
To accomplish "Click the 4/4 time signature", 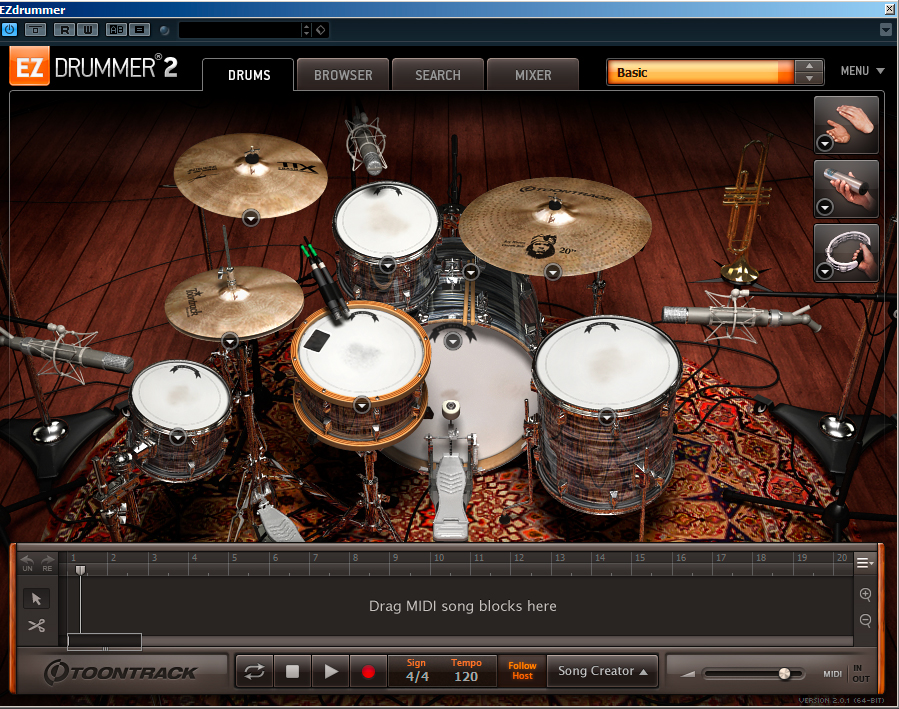I will click(x=417, y=677).
